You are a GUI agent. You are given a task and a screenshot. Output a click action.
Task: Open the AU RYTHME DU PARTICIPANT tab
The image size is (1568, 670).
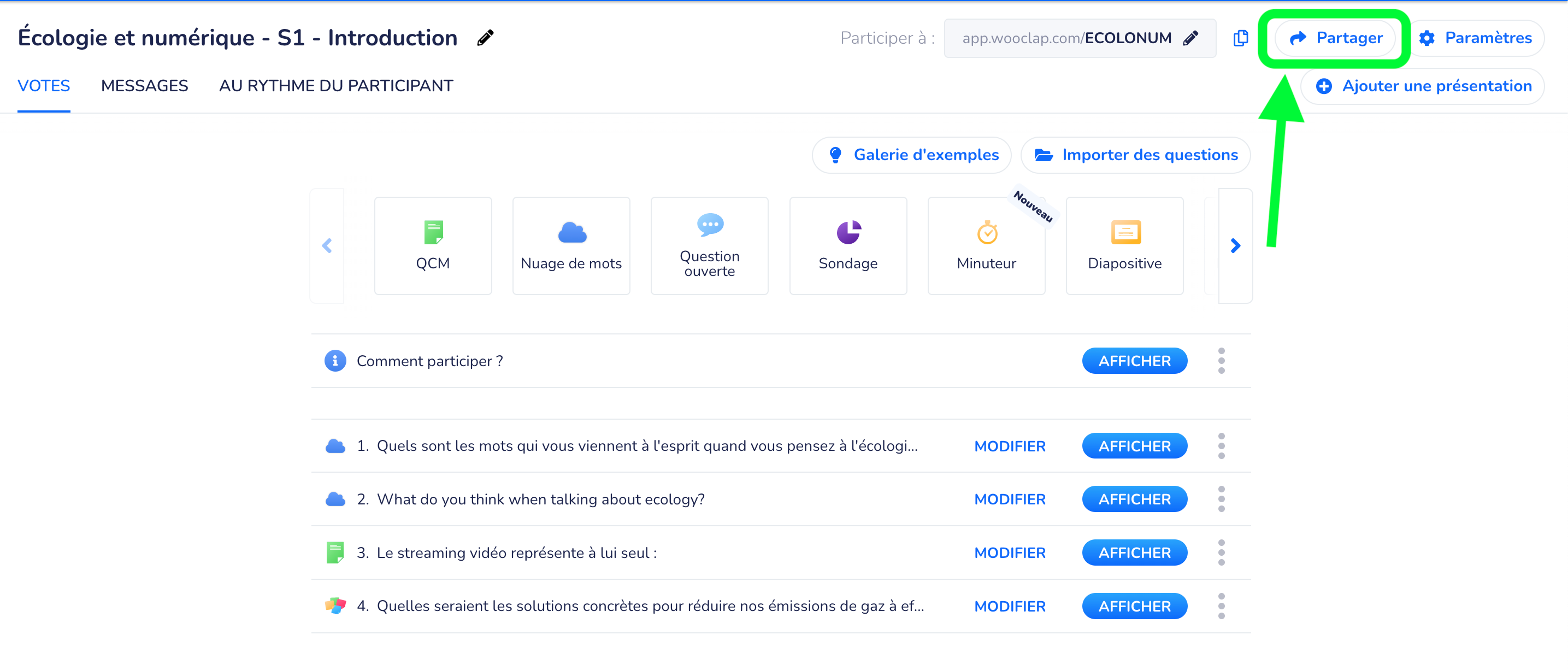coord(336,86)
